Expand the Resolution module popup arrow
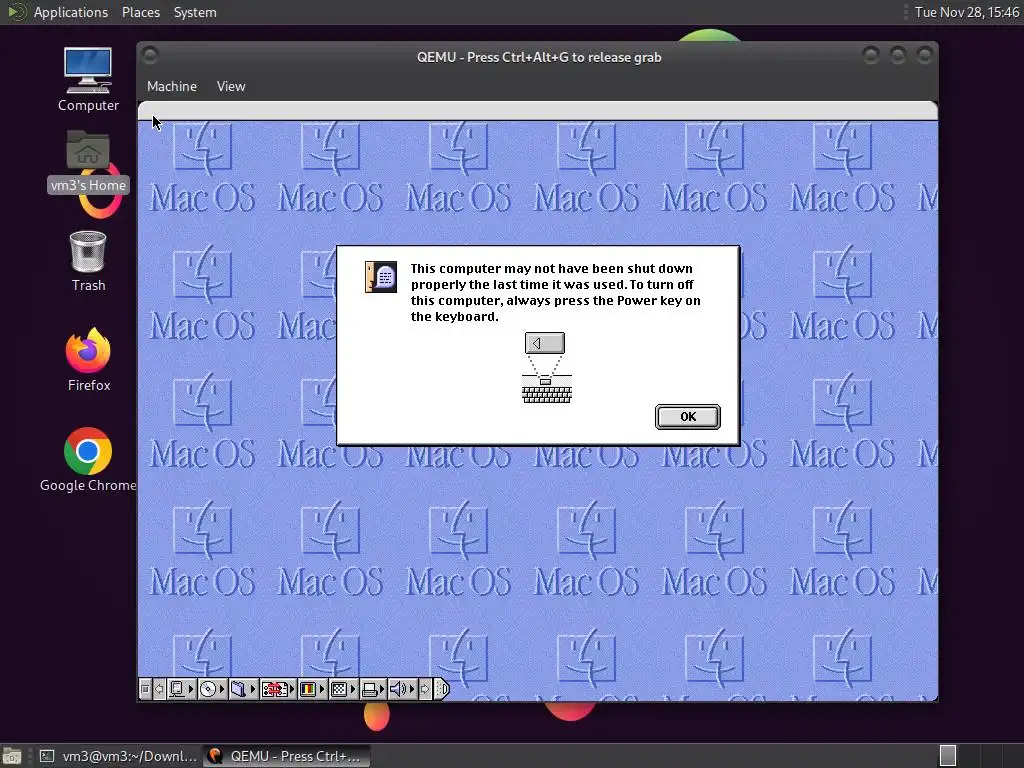 (x=353, y=689)
